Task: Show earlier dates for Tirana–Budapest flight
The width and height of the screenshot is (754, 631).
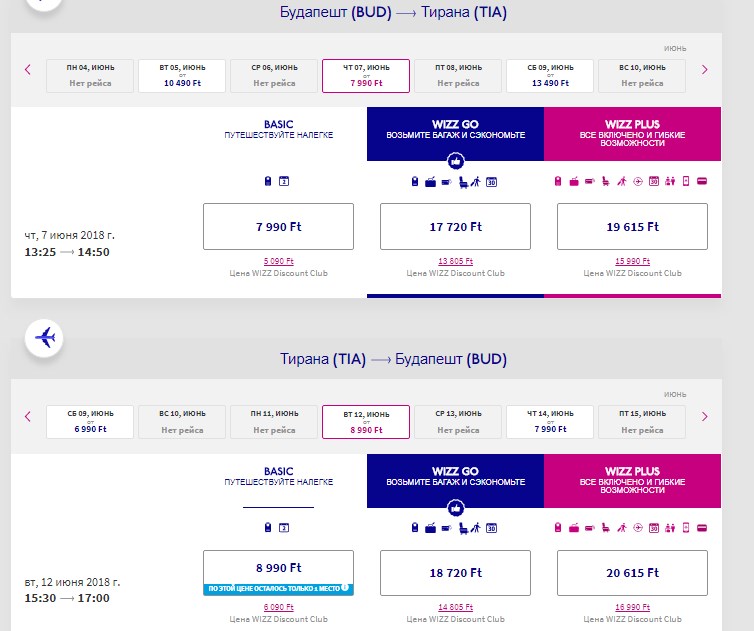Action: (28, 416)
